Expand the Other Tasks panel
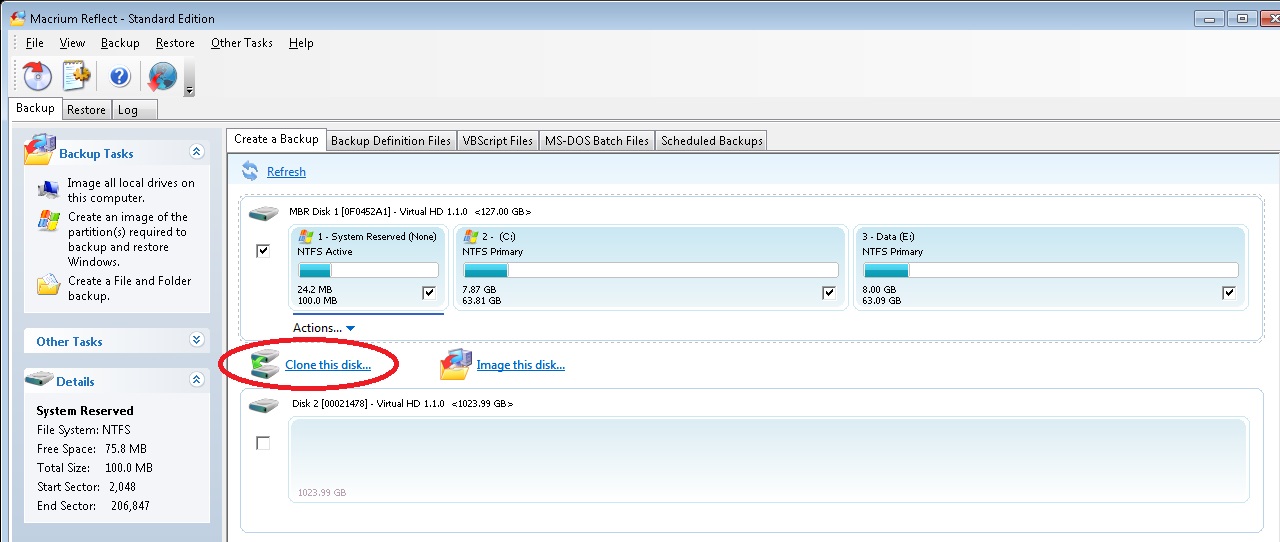This screenshot has height=542, width=1280. click(x=197, y=340)
